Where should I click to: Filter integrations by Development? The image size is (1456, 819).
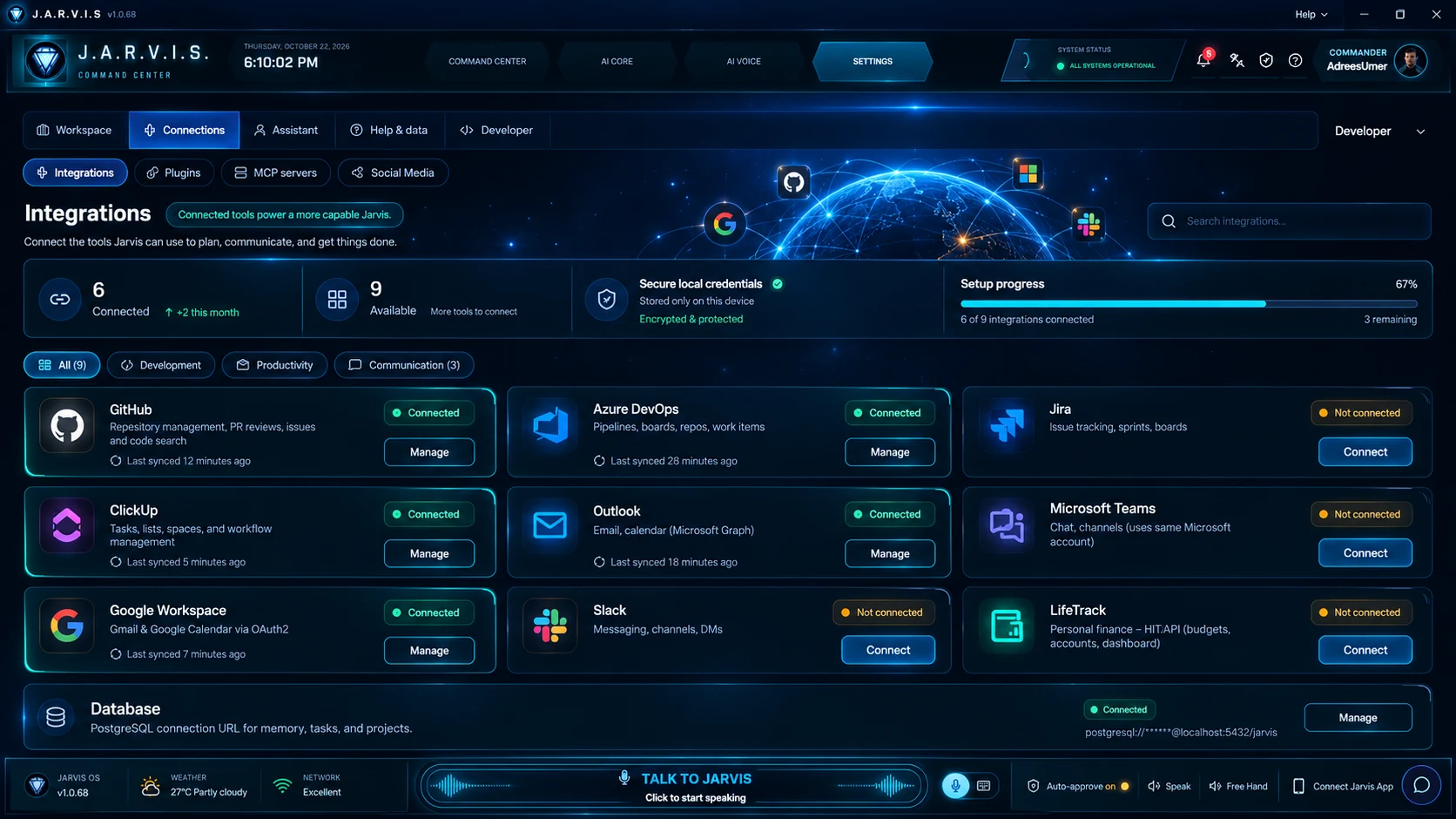point(161,365)
